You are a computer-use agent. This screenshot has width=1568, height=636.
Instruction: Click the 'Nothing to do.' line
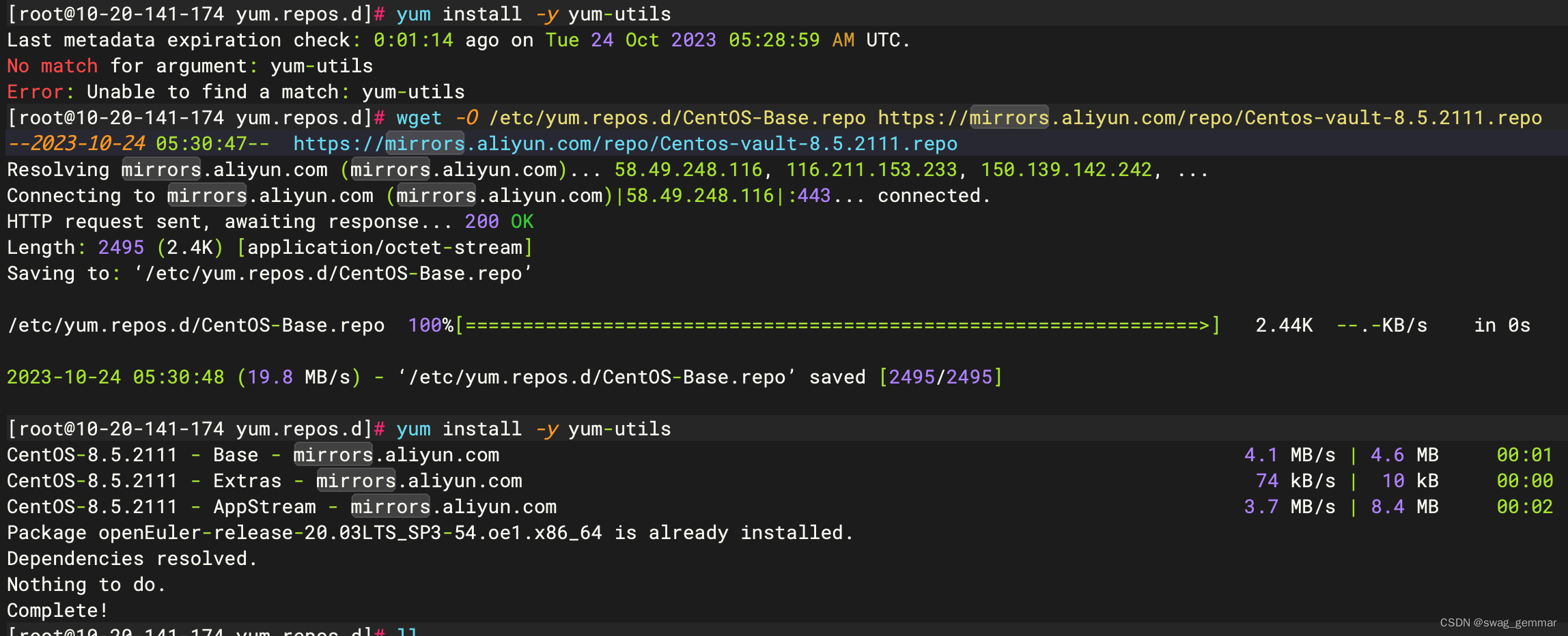[86, 584]
